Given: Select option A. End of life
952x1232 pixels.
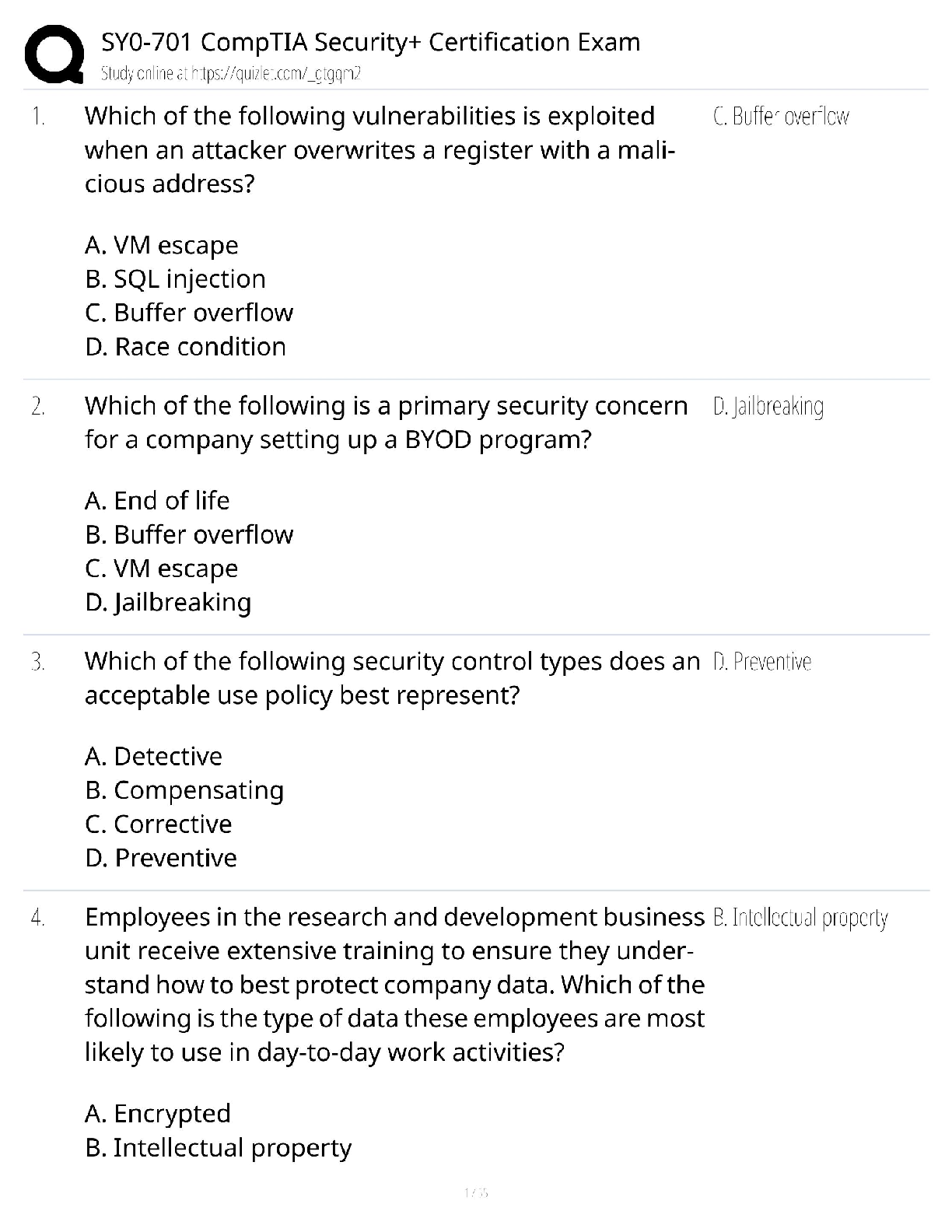Looking at the screenshot, I should click(157, 500).
